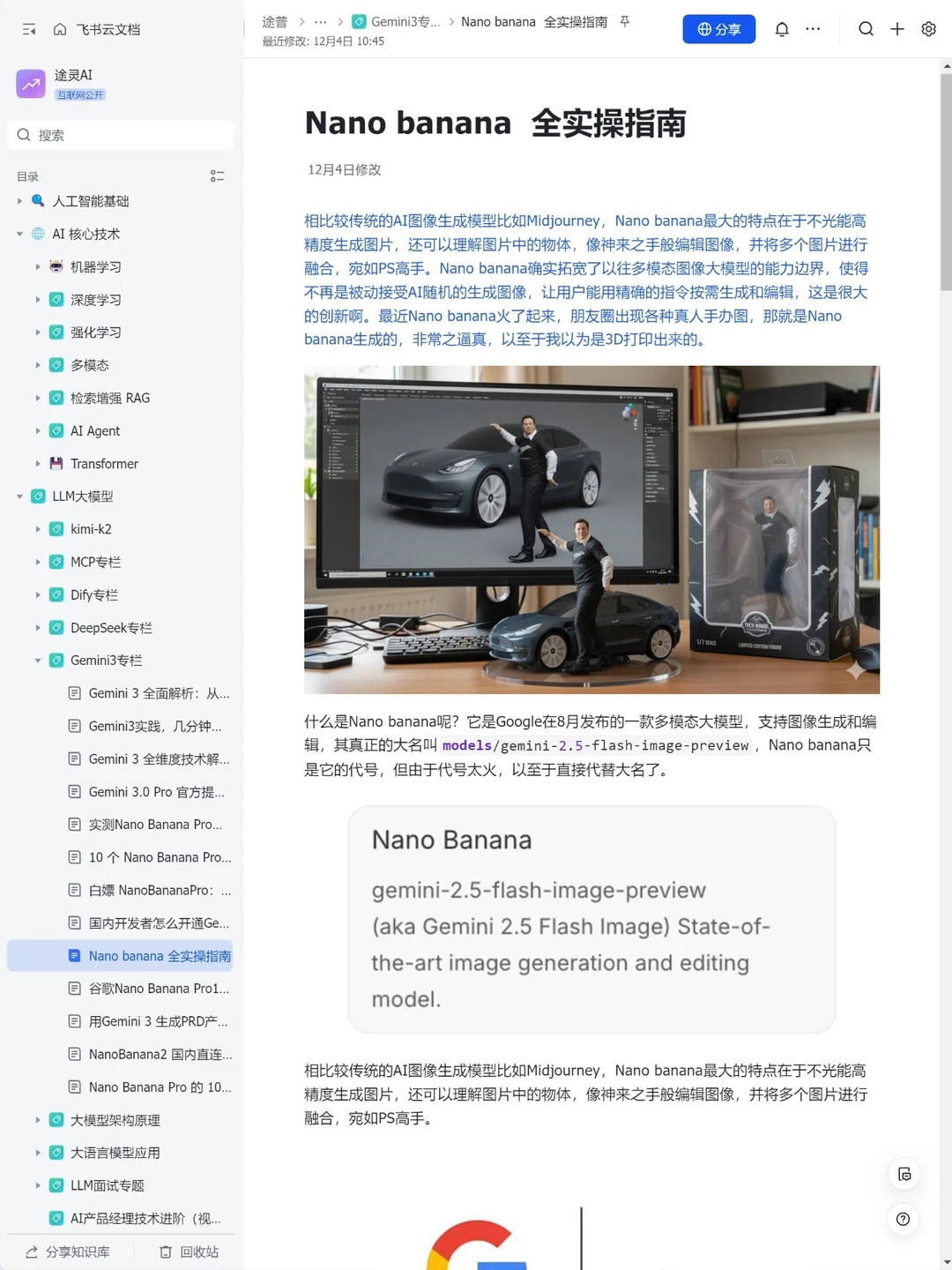This screenshot has height=1270, width=952.
Task: Click the 分享知识库 button
Action: [68, 1251]
